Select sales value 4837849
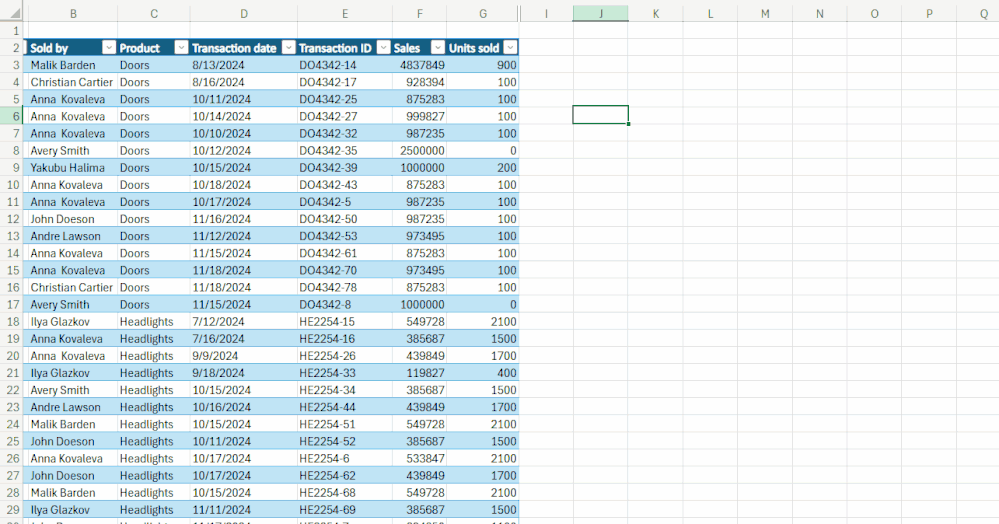Viewport: 999px width, 524px height. click(419, 65)
